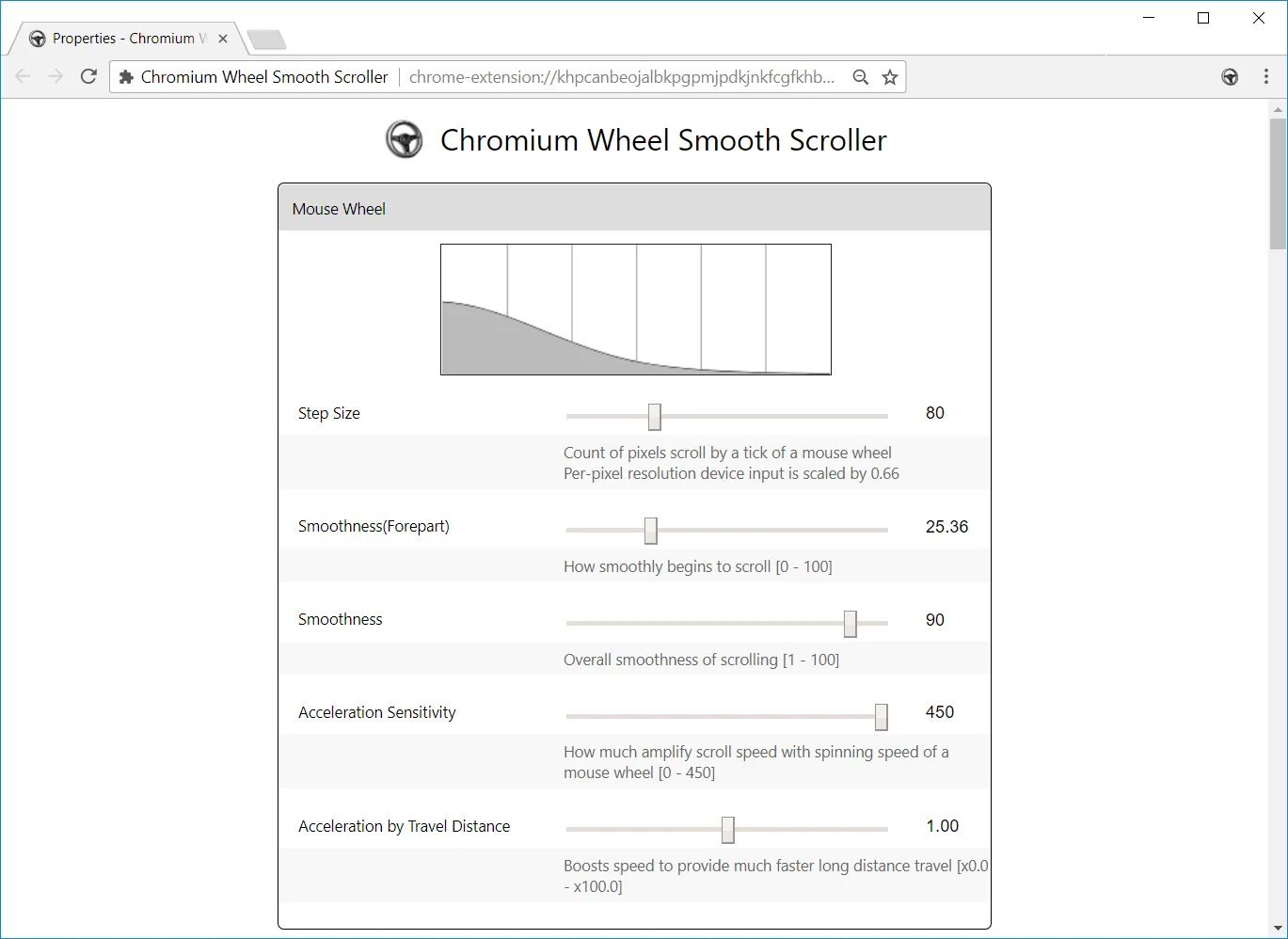Click the forward navigation arrow

coord(56,76)
